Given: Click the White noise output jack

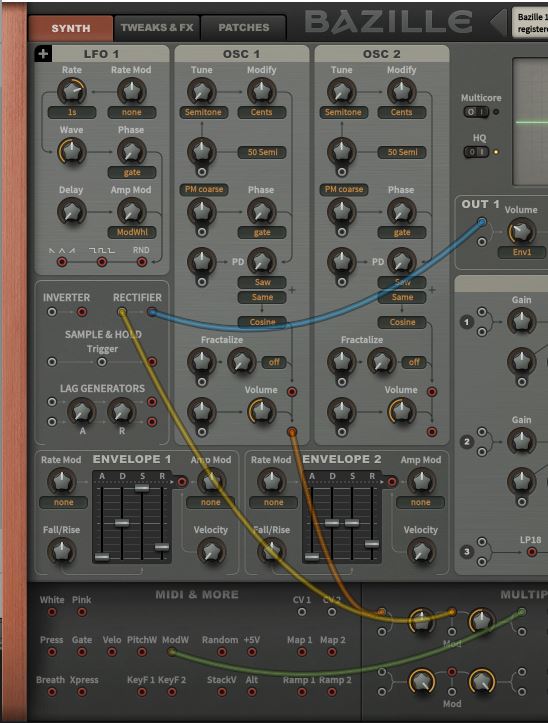Looking at the screenshot, I should coord(52,612).
